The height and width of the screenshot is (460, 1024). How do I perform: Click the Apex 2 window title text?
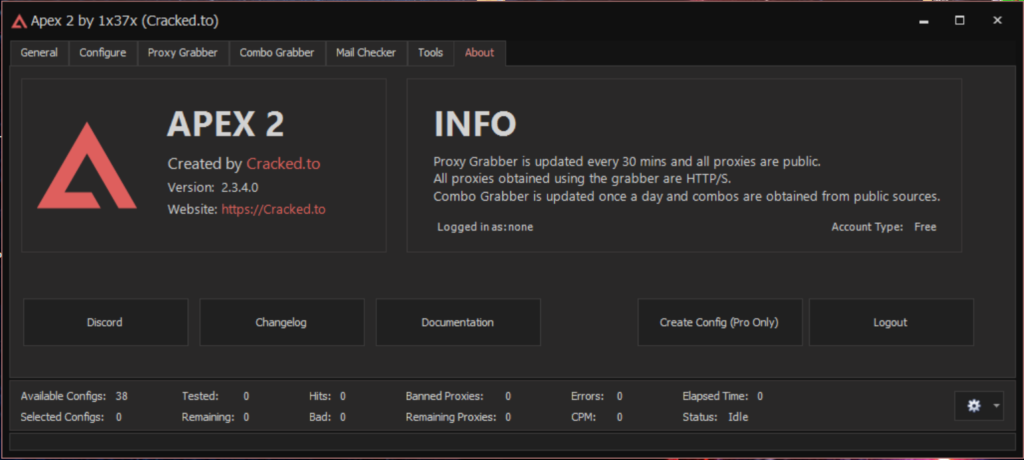click(125, 21)
